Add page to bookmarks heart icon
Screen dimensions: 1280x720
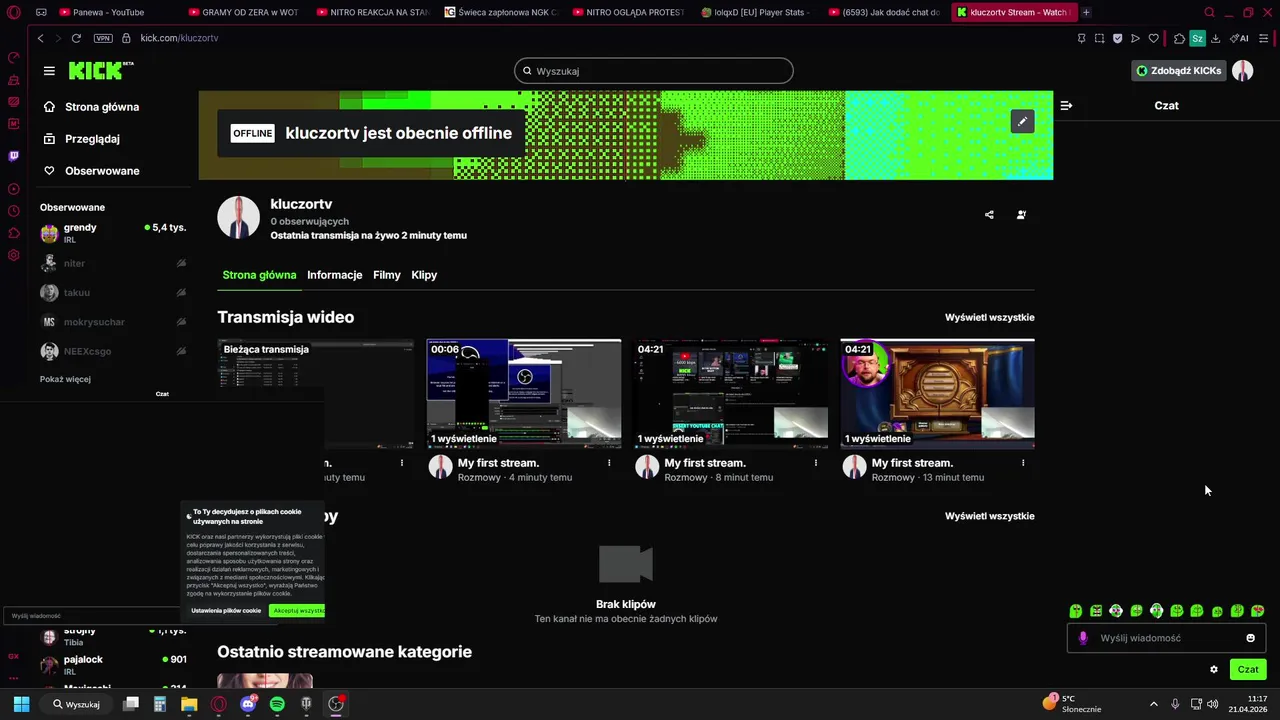tap(1153, 38)
